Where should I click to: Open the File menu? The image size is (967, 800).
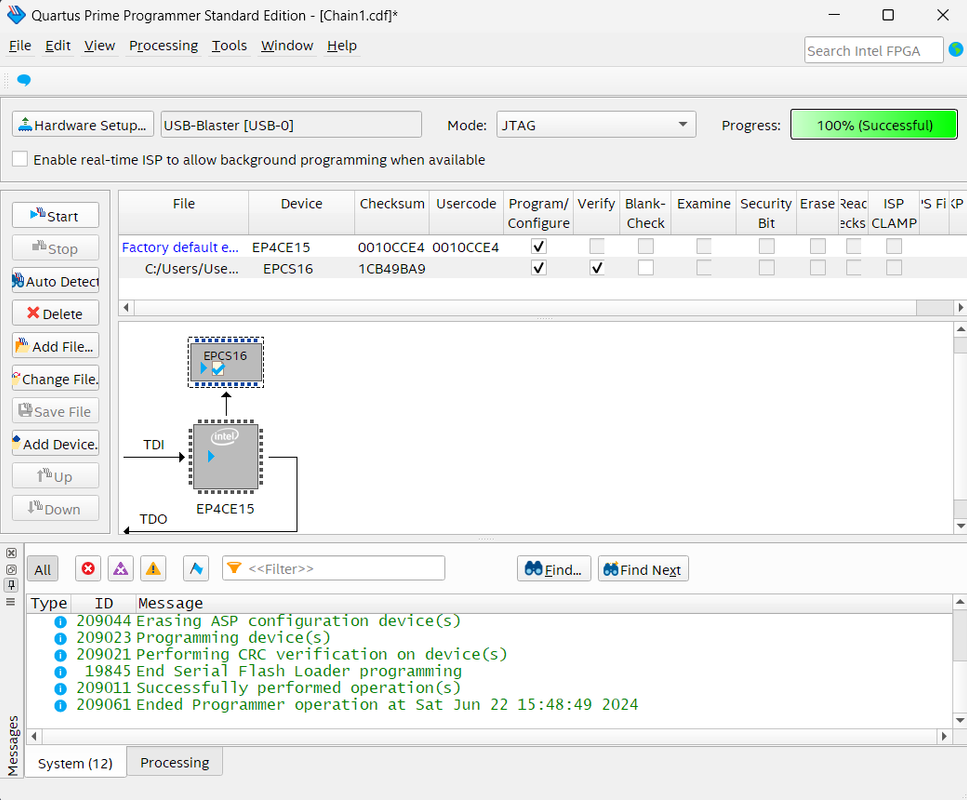20,46
